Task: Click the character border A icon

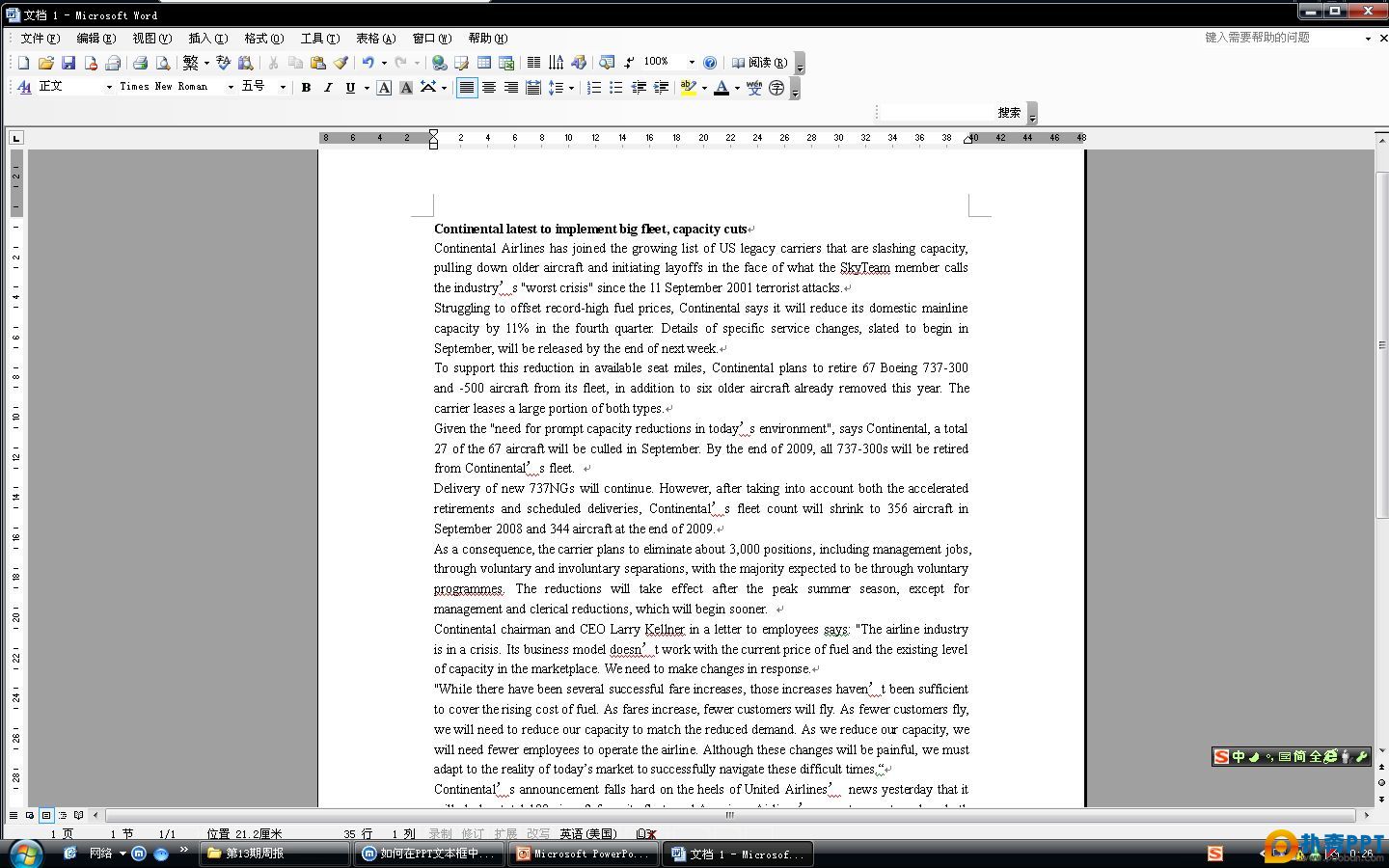Action: click(x=384, y=88)
